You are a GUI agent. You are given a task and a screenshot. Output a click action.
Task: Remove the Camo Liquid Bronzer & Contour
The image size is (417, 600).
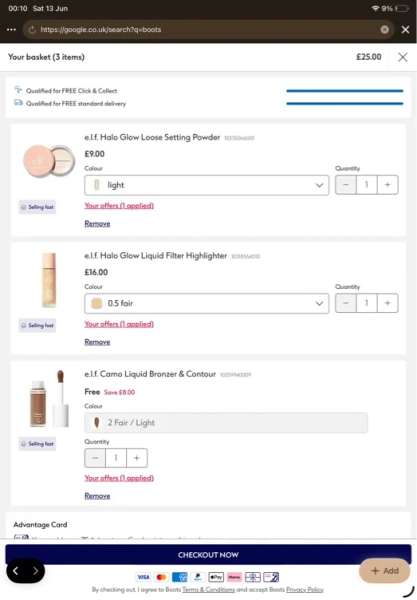pyautogui.click(x=97, y=496)
